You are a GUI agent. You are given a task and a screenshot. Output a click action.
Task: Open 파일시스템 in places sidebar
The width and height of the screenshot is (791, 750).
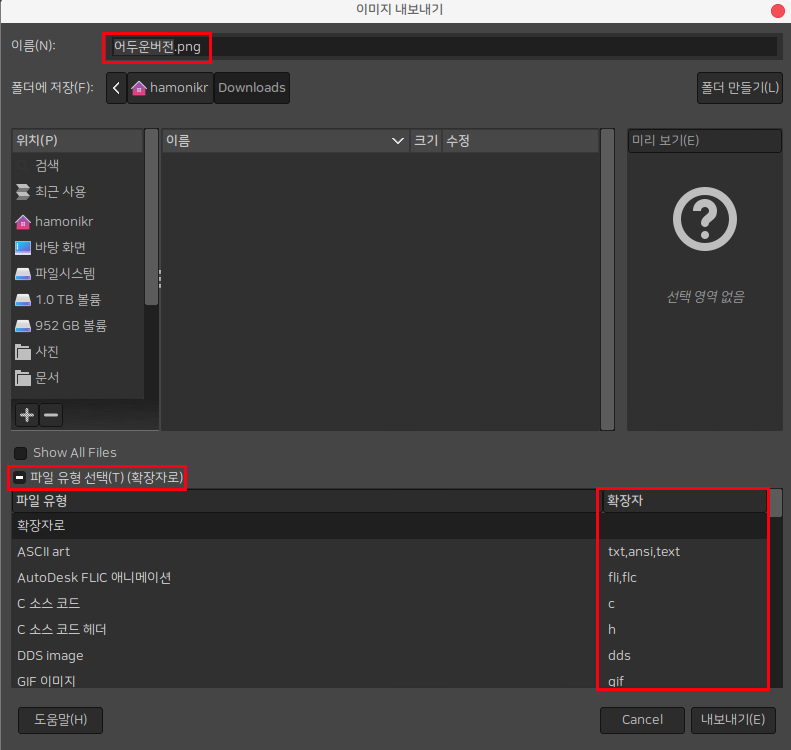65,274
